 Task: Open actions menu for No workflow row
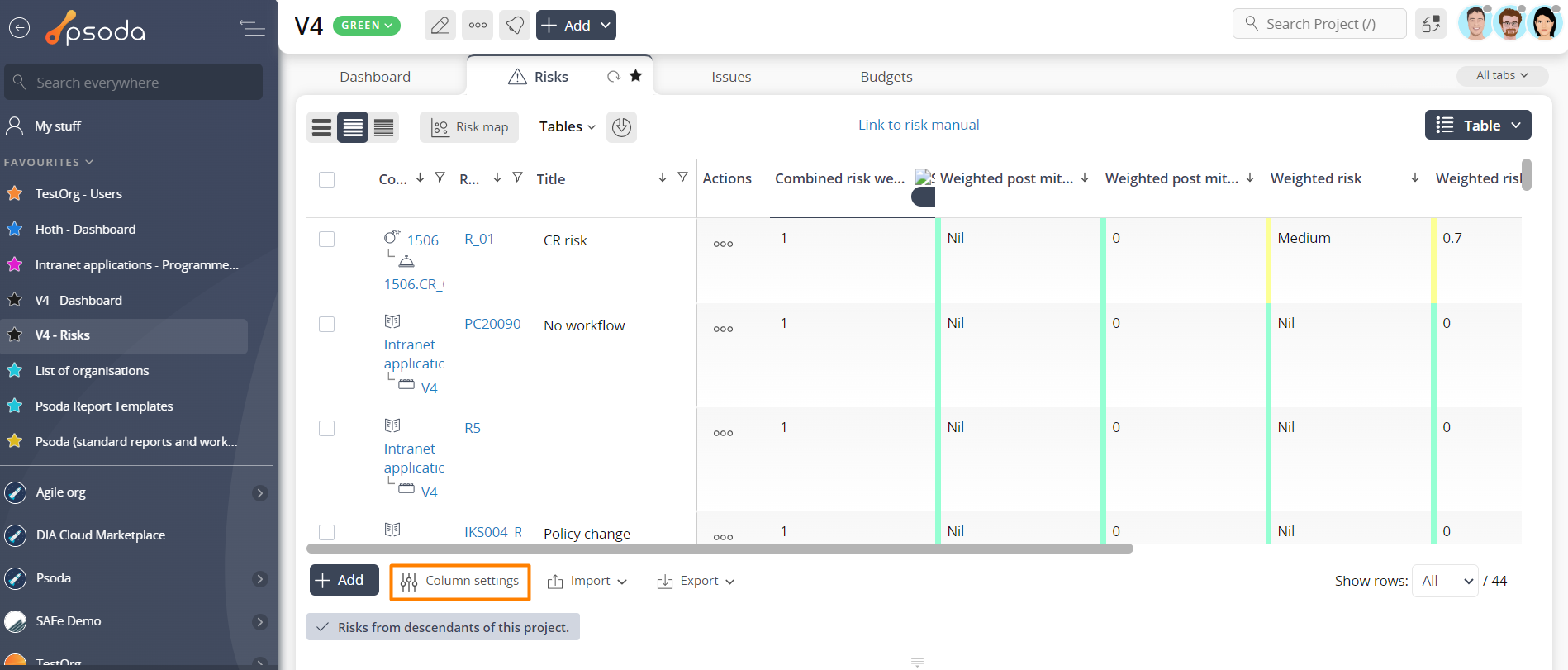(x=723, y=329)
